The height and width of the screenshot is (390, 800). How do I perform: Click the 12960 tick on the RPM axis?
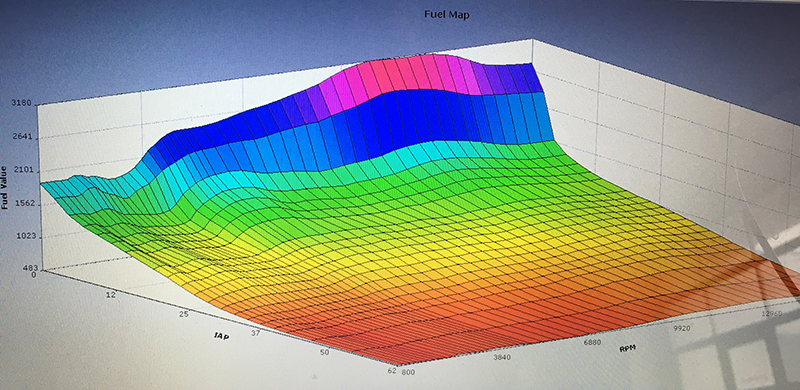pos(771,314)
